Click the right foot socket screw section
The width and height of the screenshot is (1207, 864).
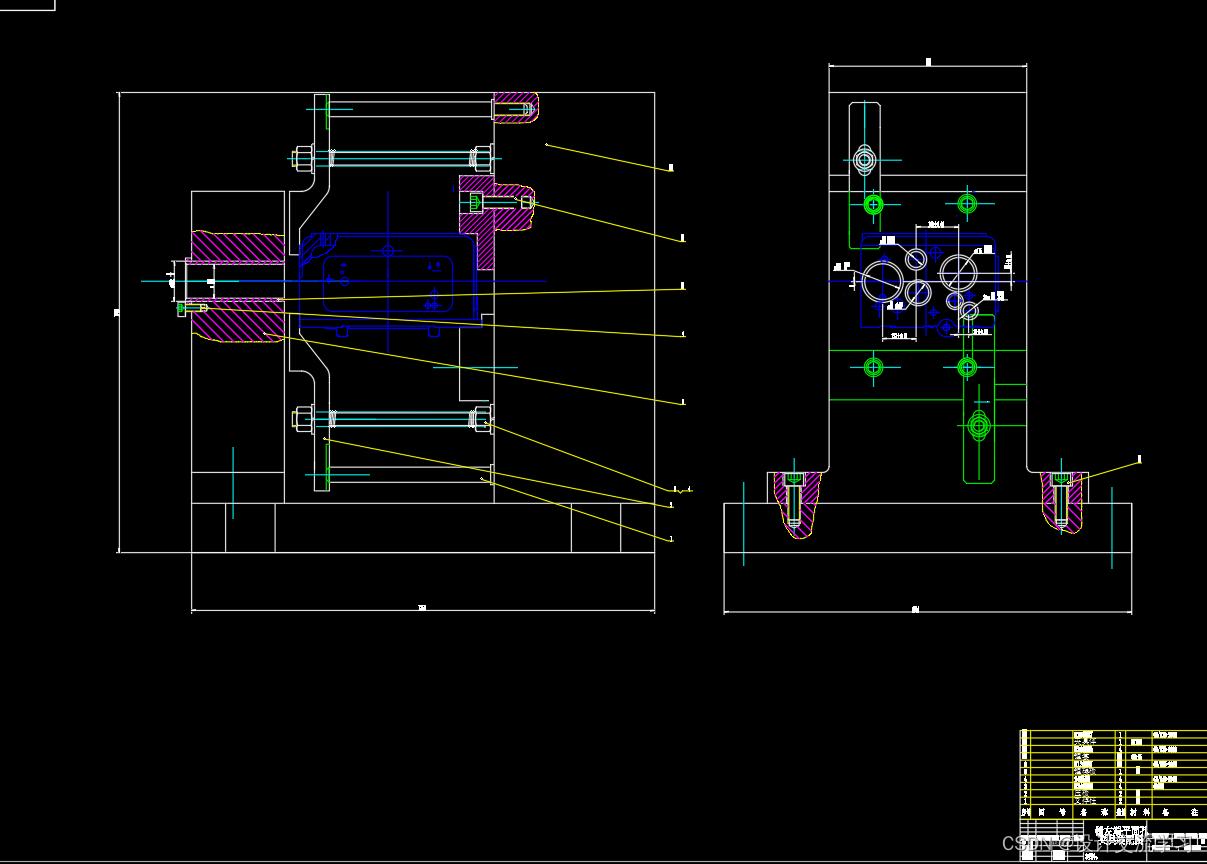[x=1062, y=503]
